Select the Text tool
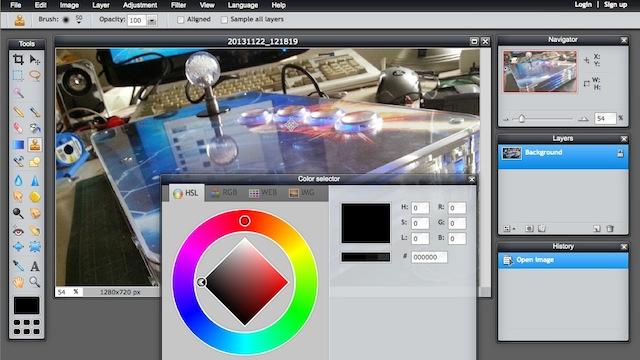Screen dimensions: 640x360 (35, 266)
